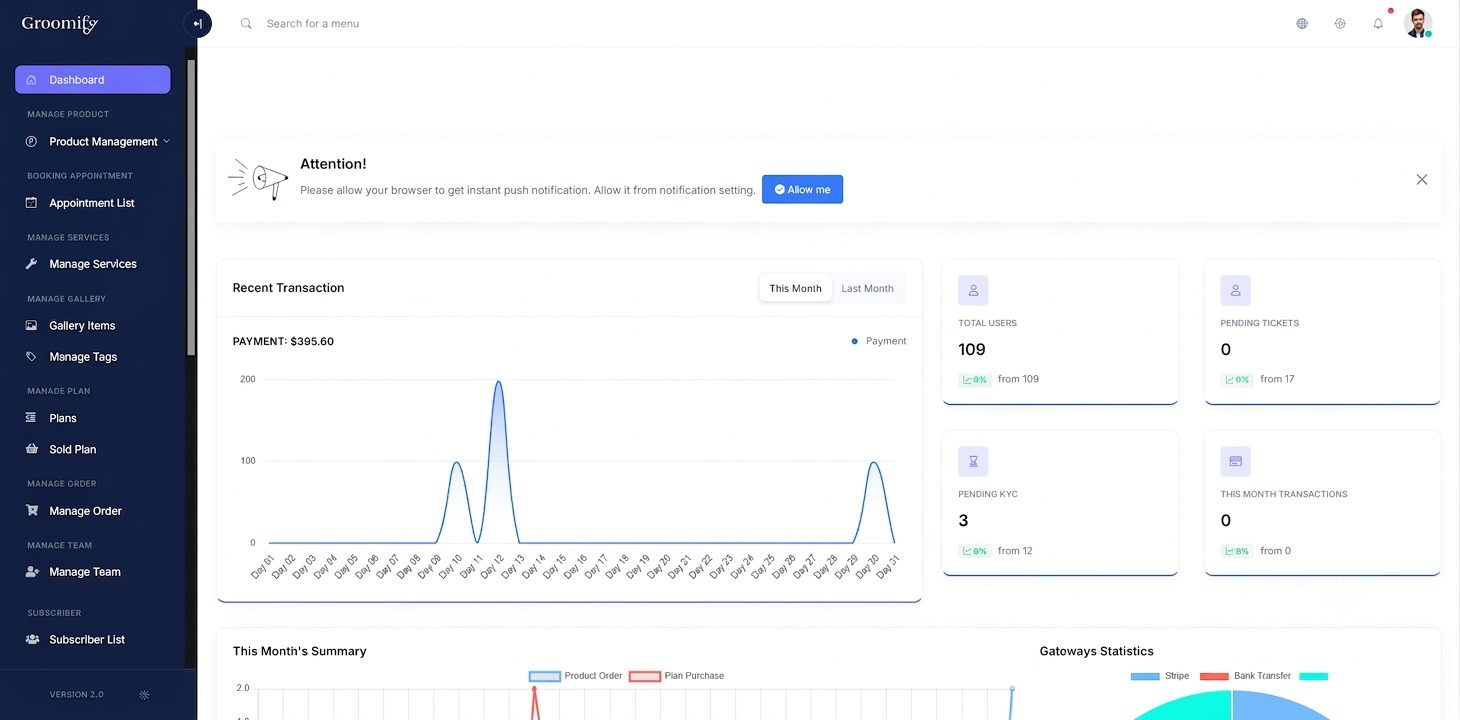Click the Sold Plan basket icon
Screen dimensions: 1460x720
[x=31, y=449]
